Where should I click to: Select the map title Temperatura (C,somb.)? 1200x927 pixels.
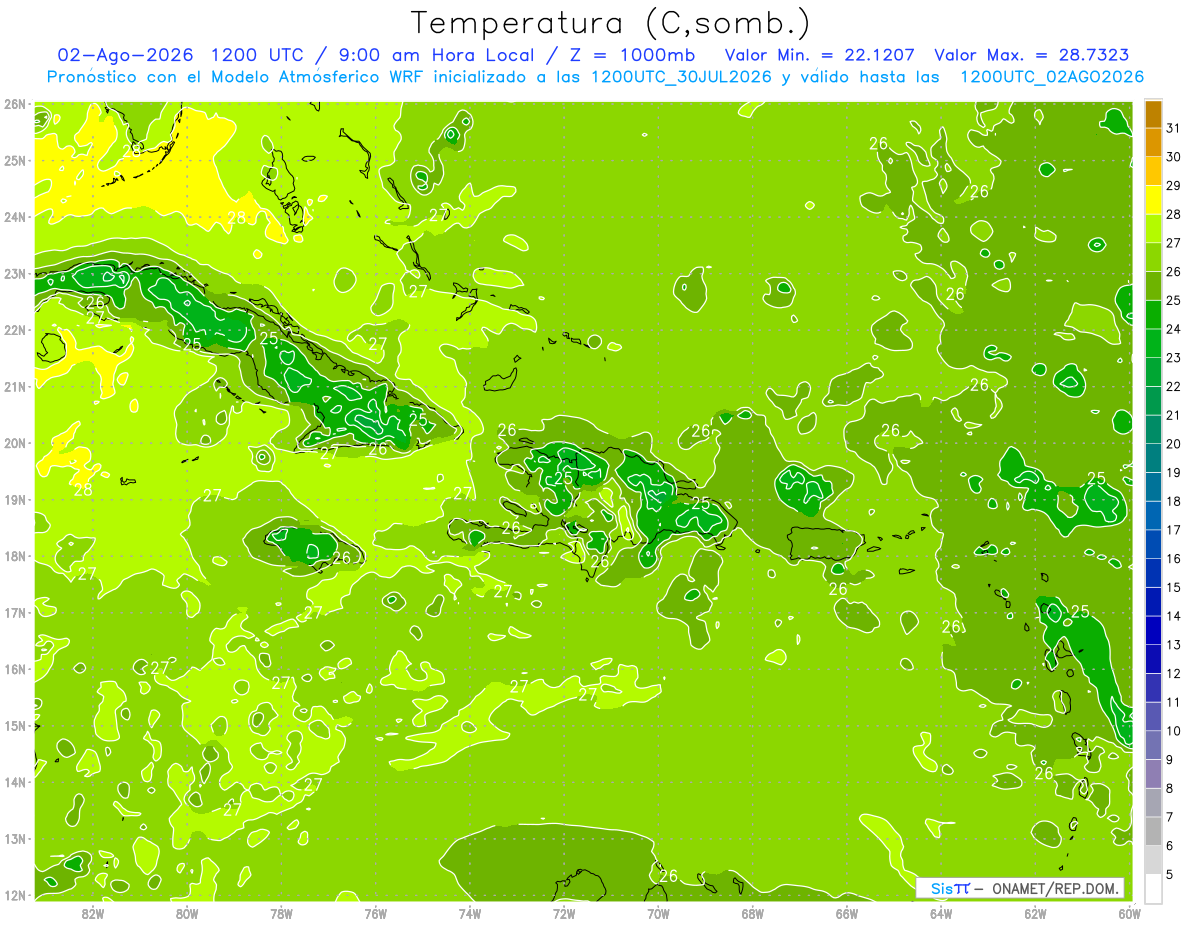coord(611,22)
